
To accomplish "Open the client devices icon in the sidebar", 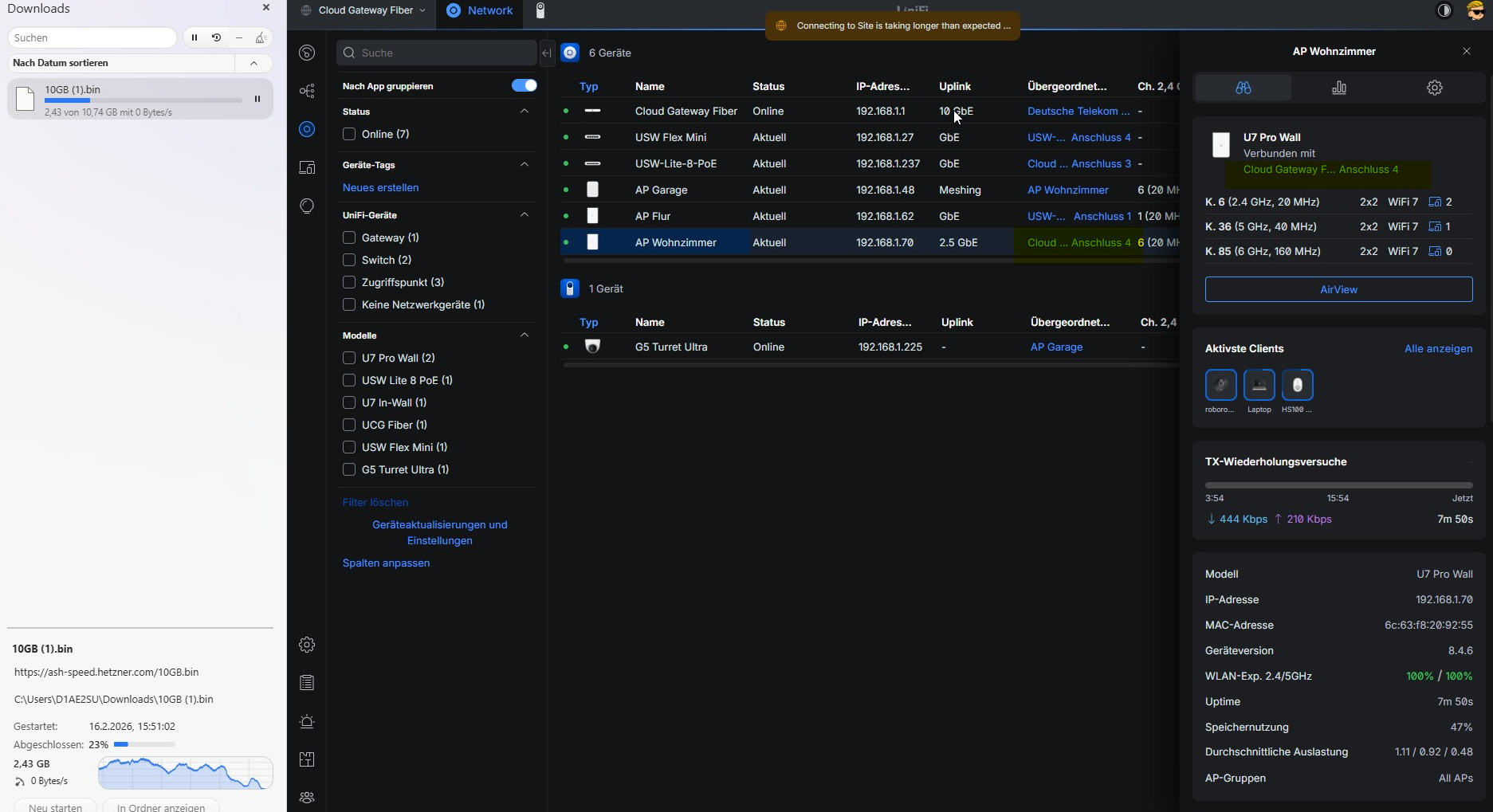I will click(x=307, y=167).
